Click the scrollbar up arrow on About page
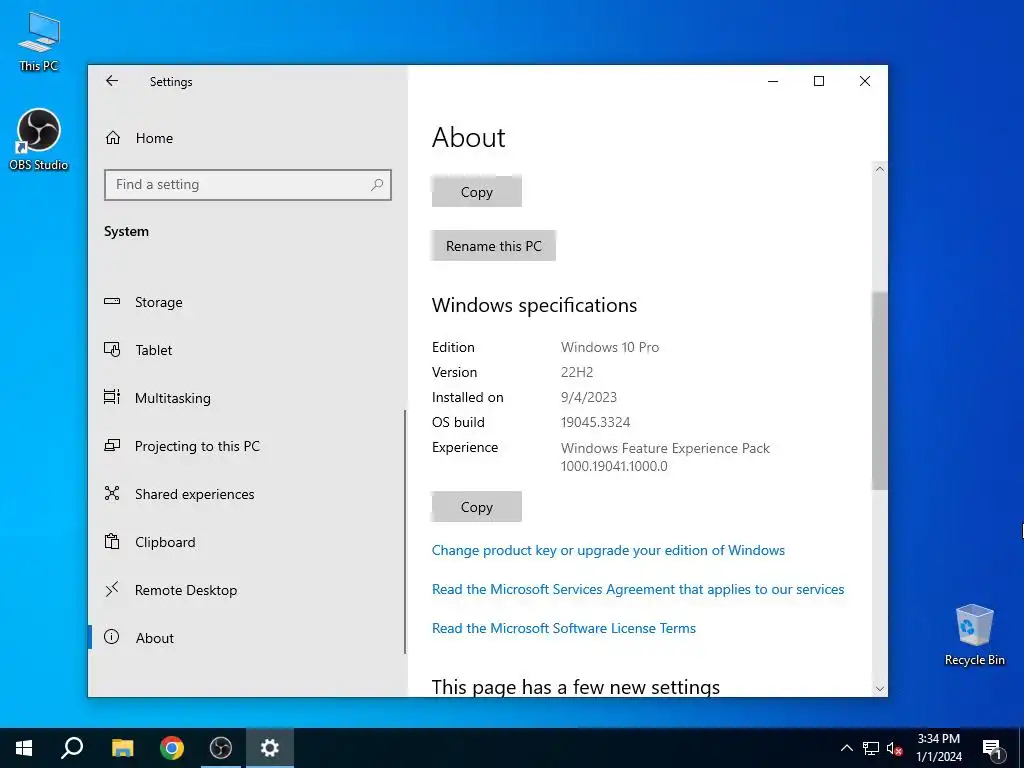Screen dimensions: 1024x768 point(880,169)
